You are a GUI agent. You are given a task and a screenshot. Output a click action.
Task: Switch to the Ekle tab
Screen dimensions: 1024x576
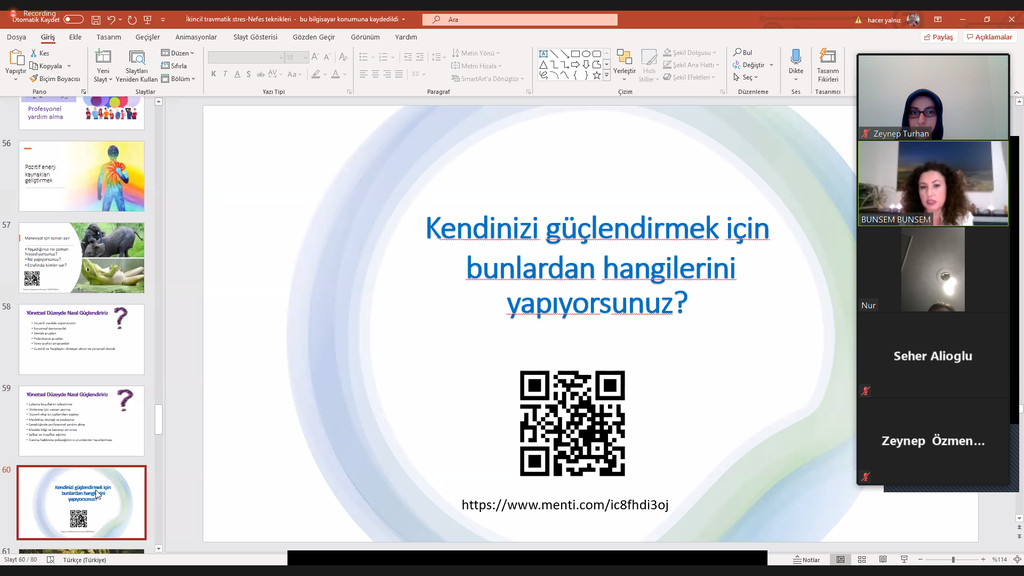(75, 37)
